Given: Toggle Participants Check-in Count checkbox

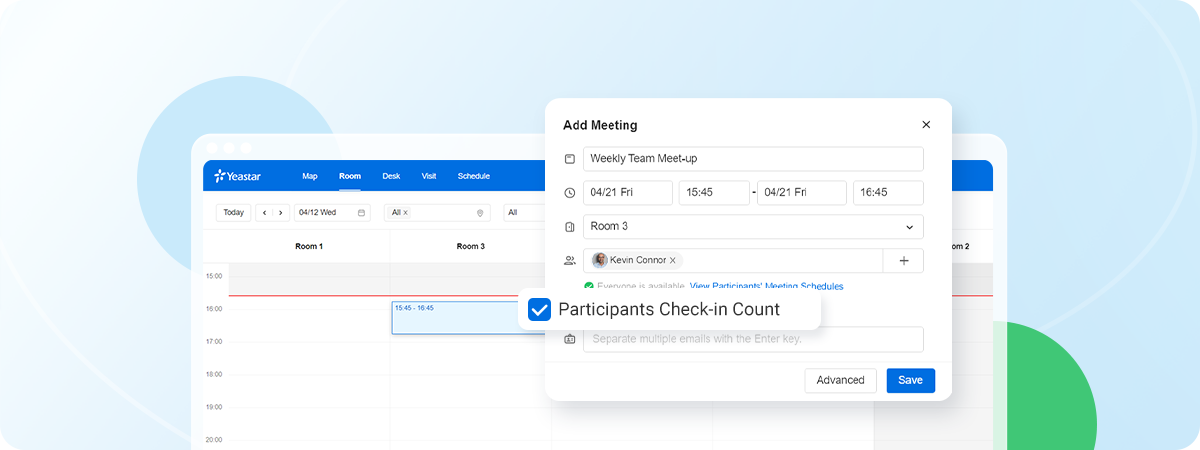Looking at the screenshot, I should (539, 310).
